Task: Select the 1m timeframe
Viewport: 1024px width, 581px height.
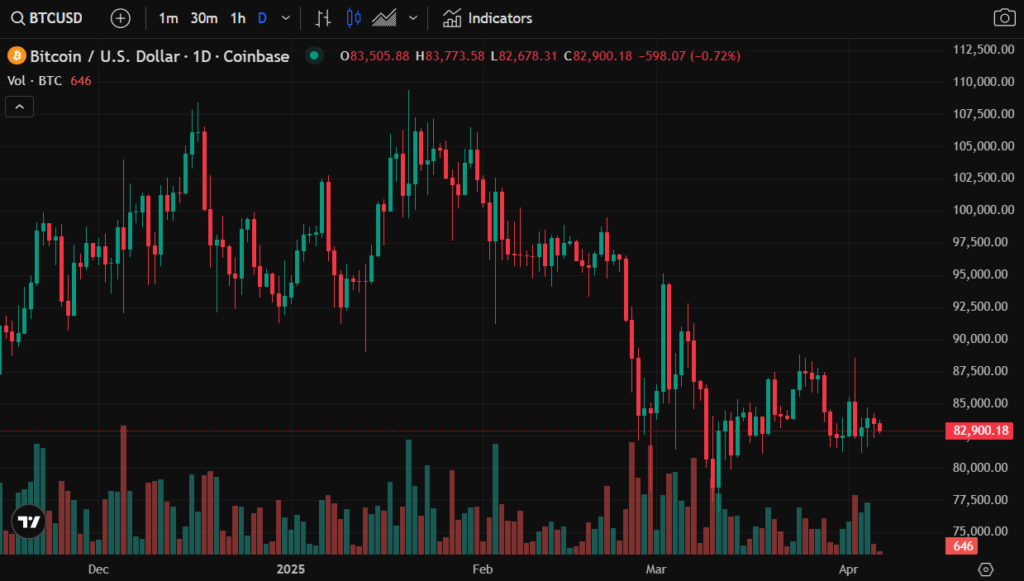Action: (169, 18)
